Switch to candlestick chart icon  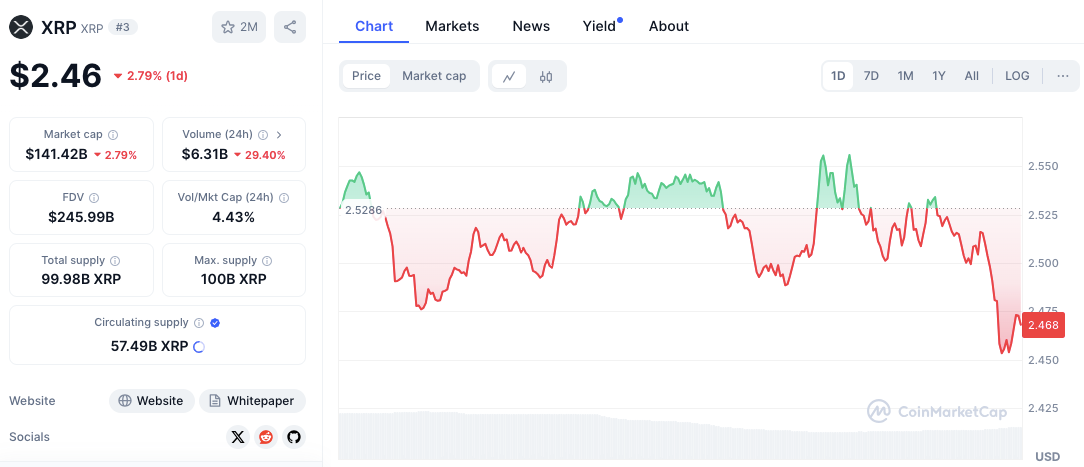tap(546, 76)
